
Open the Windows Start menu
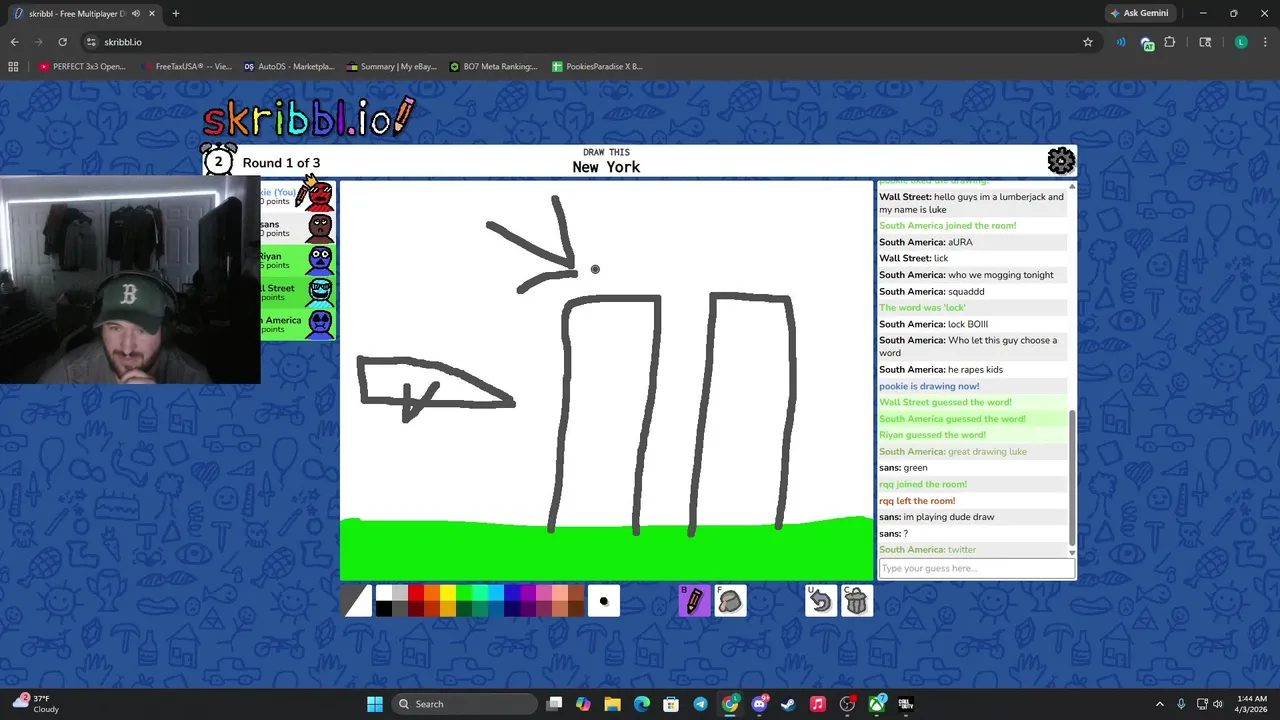[375, 704]
